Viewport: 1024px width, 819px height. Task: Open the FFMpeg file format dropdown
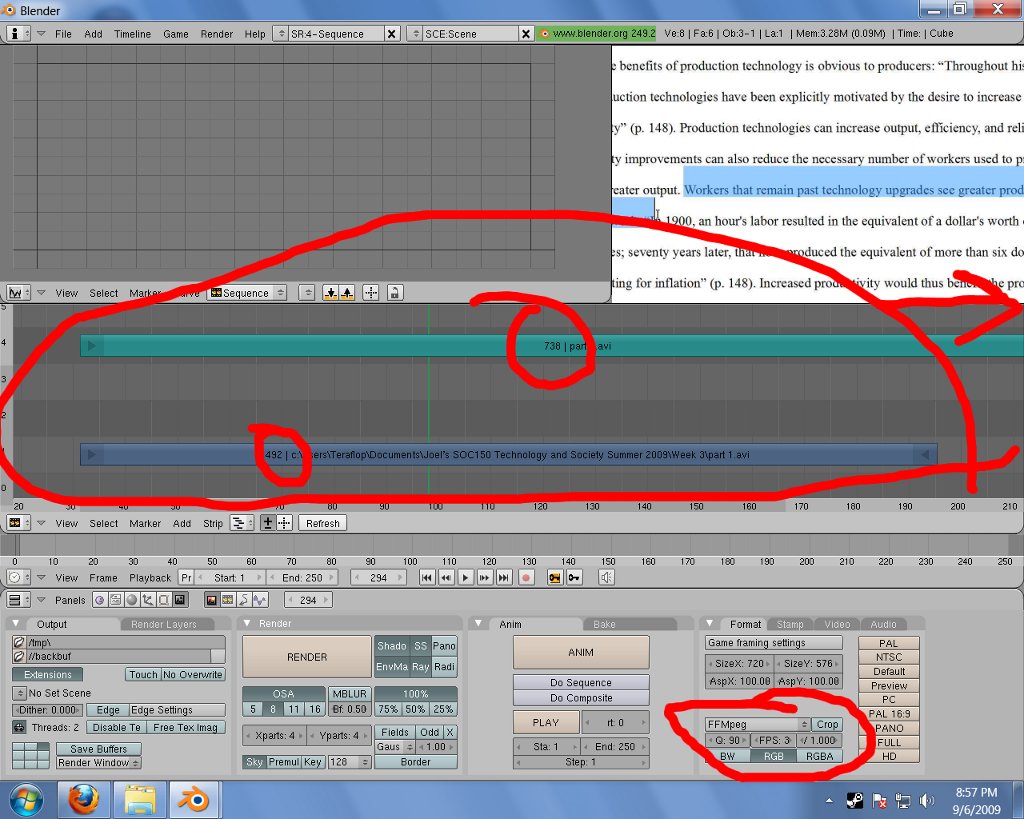758,724
